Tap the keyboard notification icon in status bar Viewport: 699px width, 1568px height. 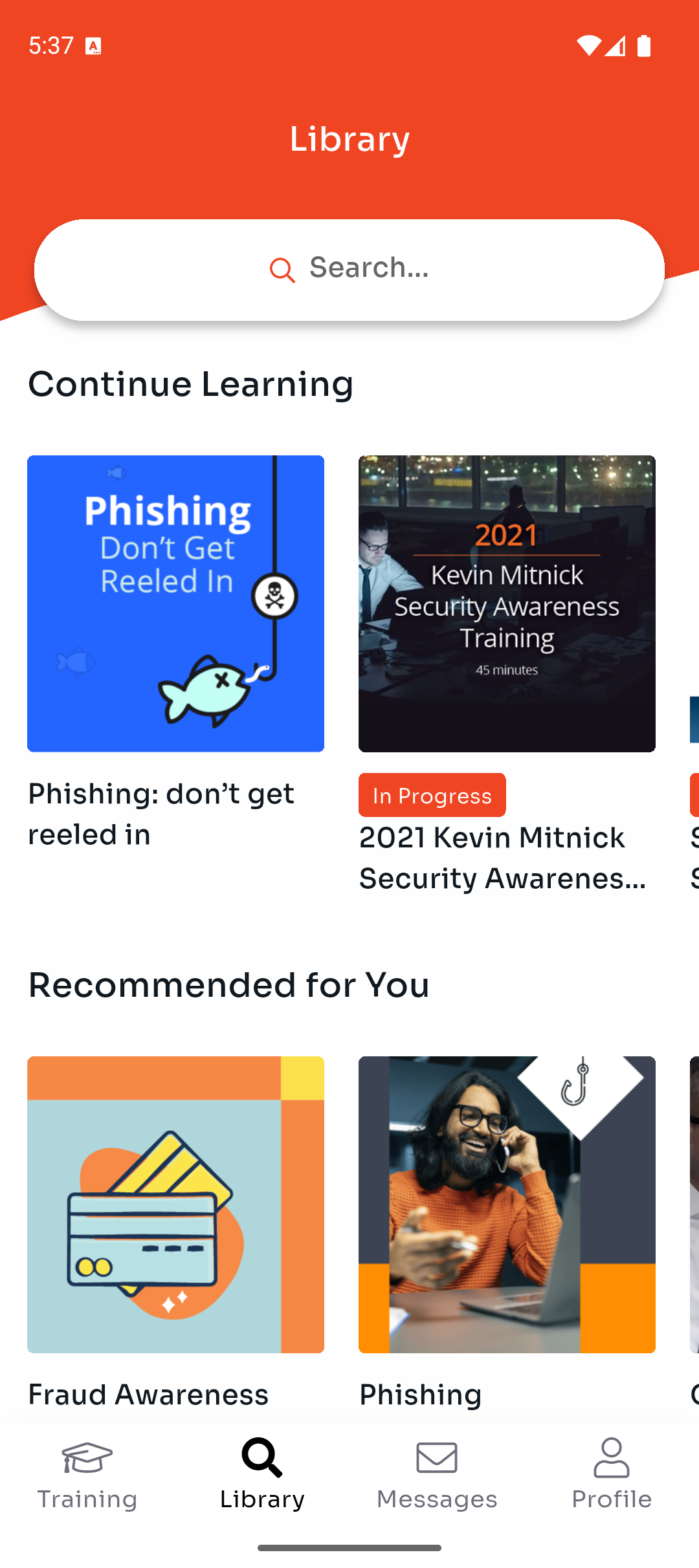(x=93, y=46)
